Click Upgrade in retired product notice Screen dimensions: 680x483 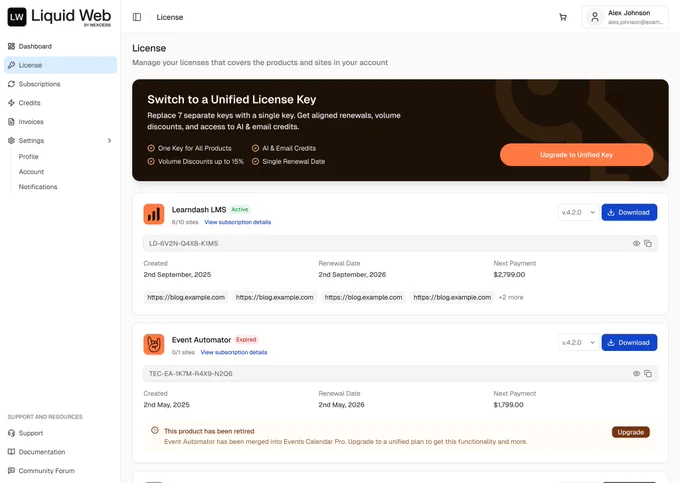coord(631,432)
